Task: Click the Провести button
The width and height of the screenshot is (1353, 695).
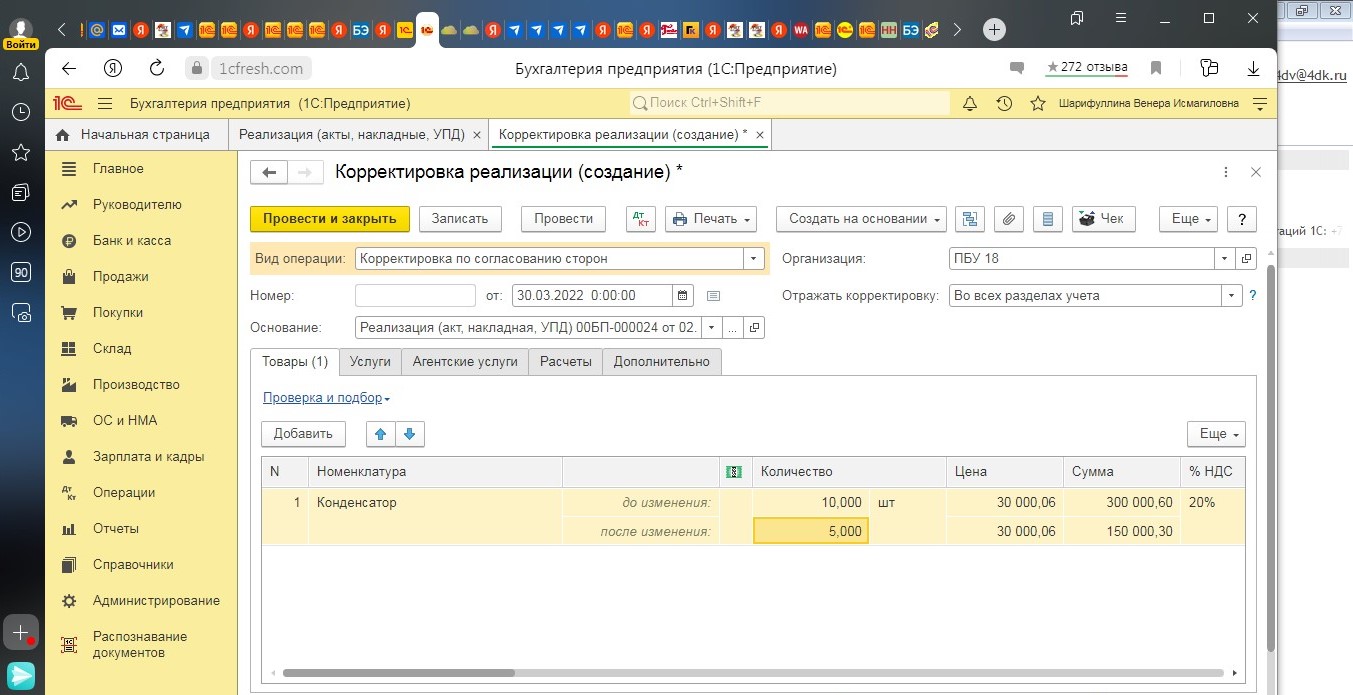Action: (563, 219)
